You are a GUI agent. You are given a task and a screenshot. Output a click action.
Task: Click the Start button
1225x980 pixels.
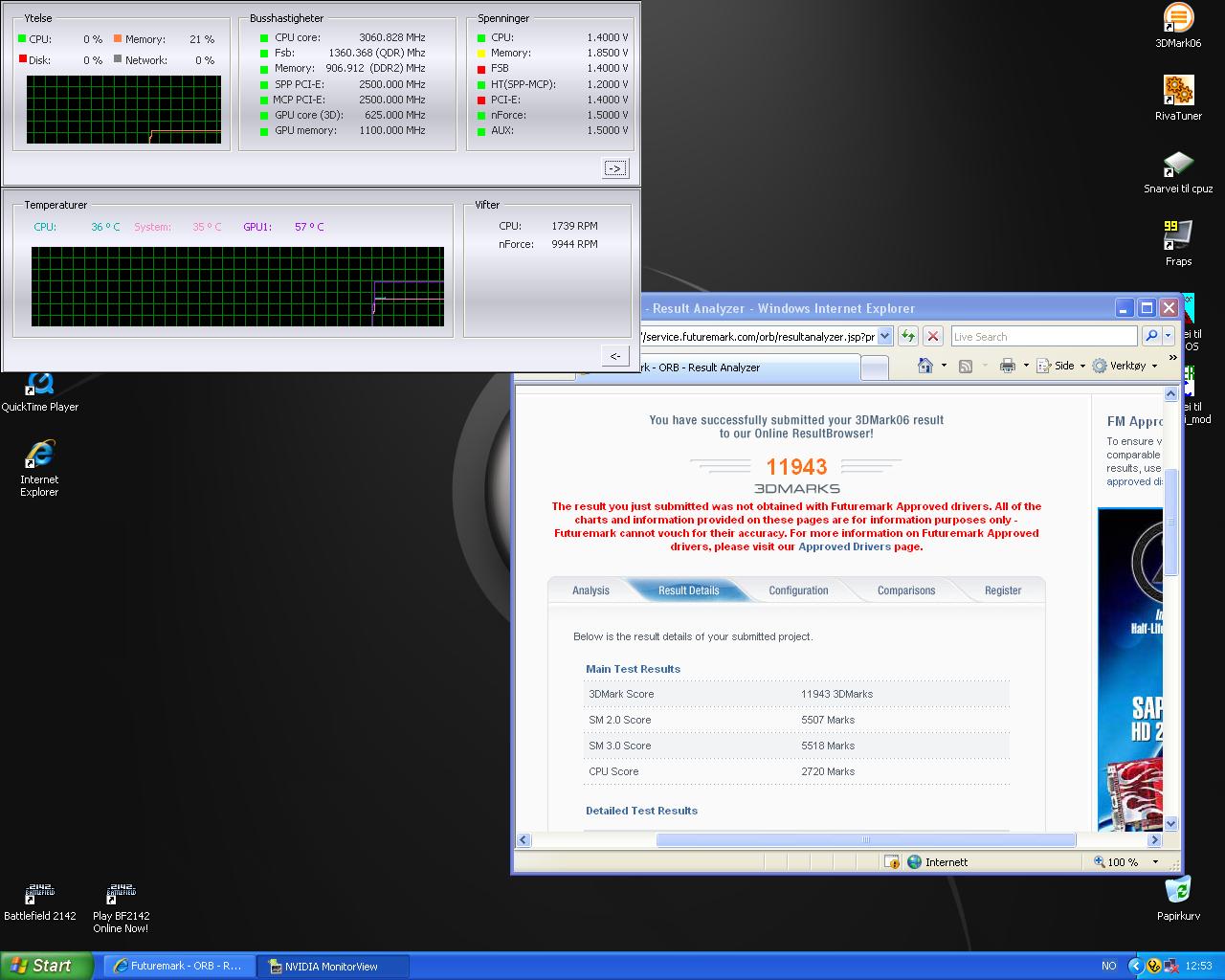[x=46, y=966]
